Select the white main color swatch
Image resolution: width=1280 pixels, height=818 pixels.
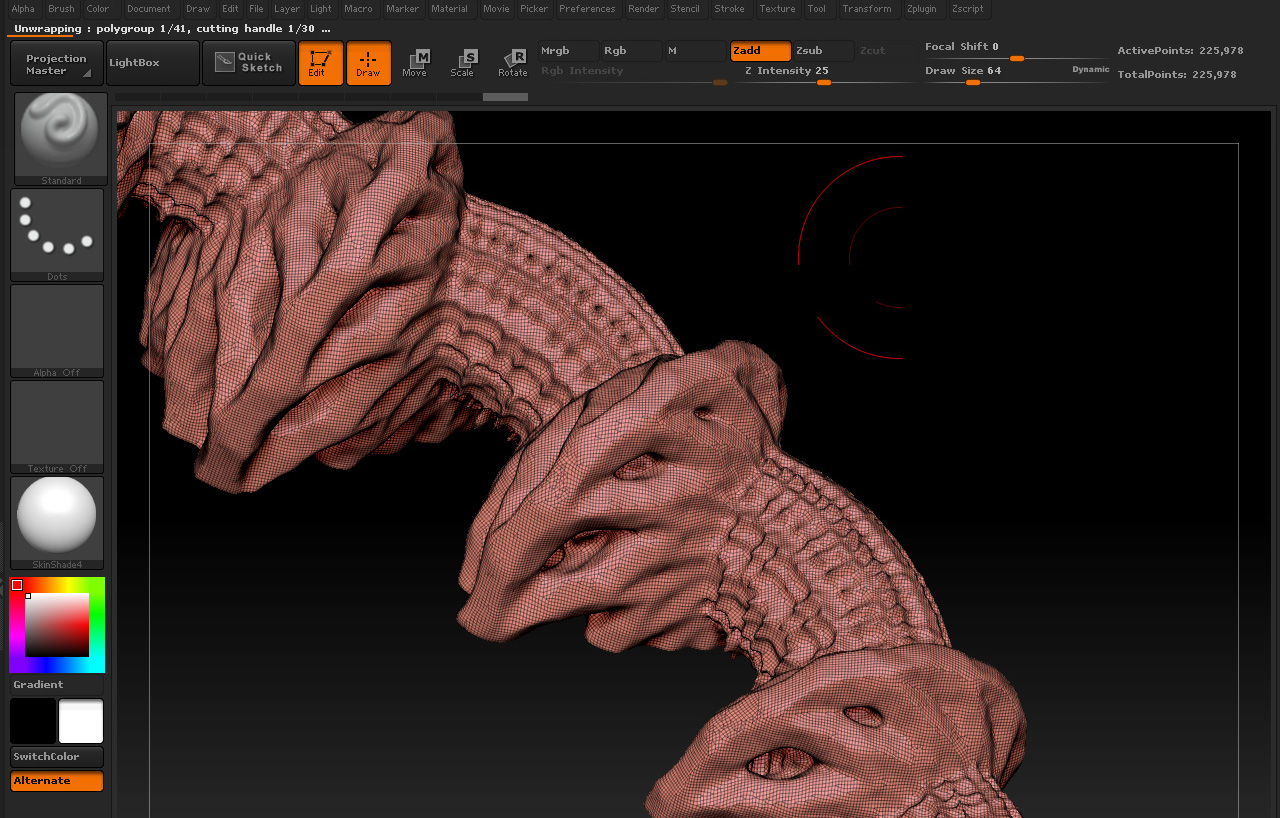(x=81, y=721)
